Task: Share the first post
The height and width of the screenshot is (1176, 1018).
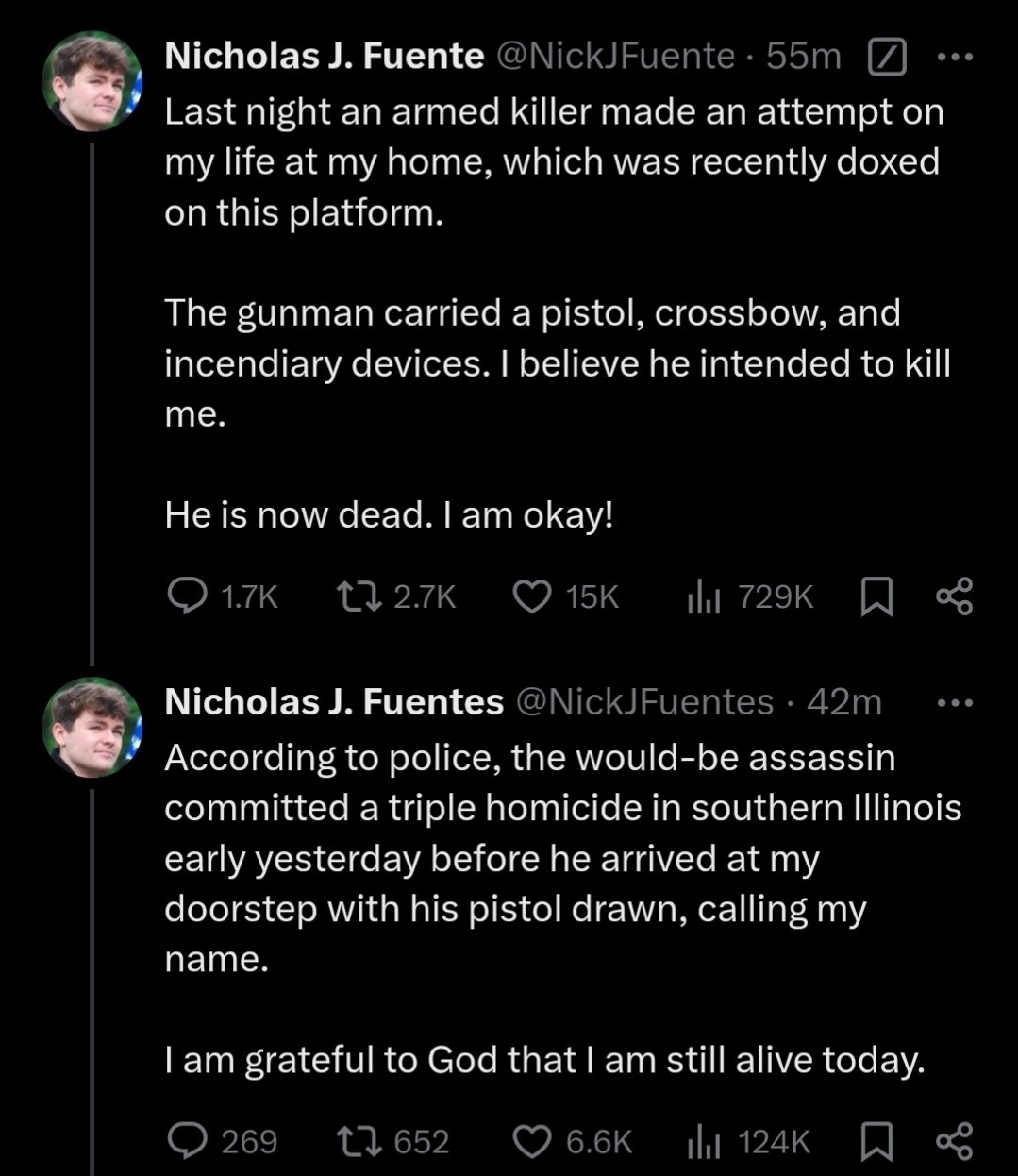Action: pos(953,596)
